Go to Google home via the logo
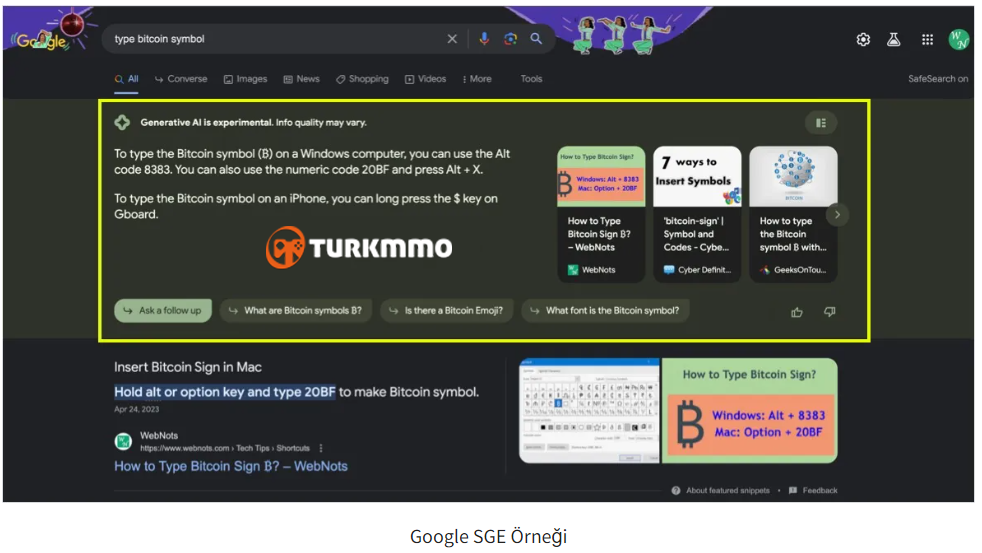The image size is (982, 553). (x=41, y=41)
